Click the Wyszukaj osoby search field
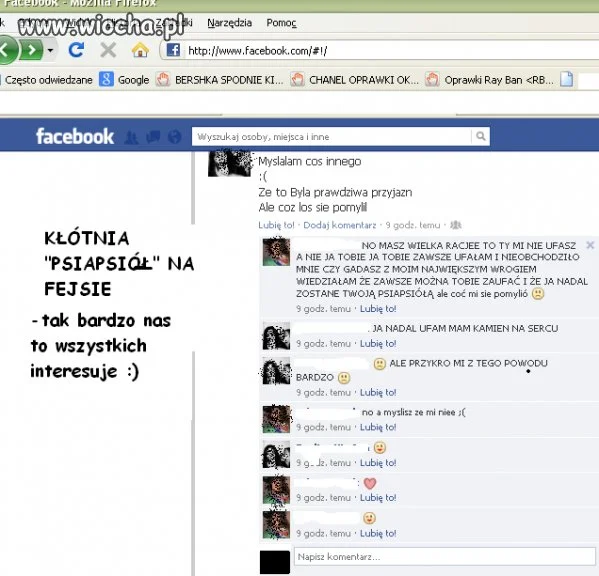 [331, 136]
